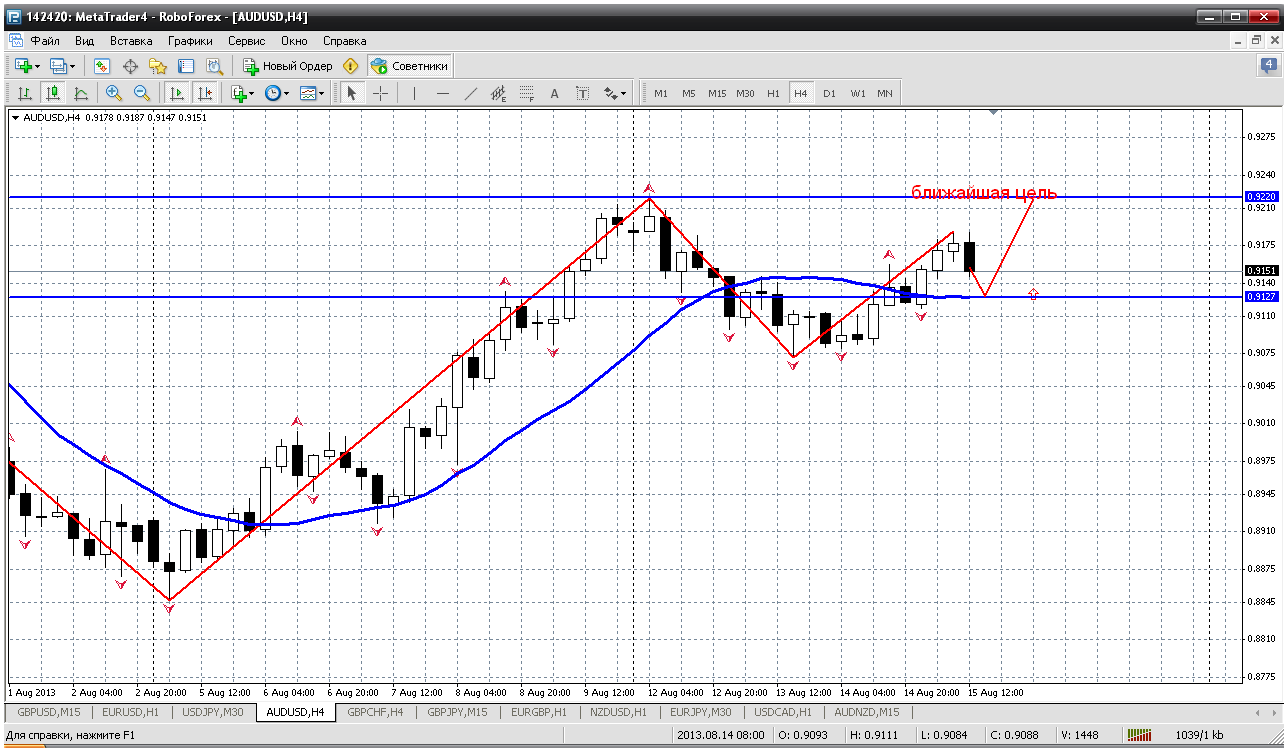Click the Новый Ордер button
Screen dimensions: 1288x748
287,66
